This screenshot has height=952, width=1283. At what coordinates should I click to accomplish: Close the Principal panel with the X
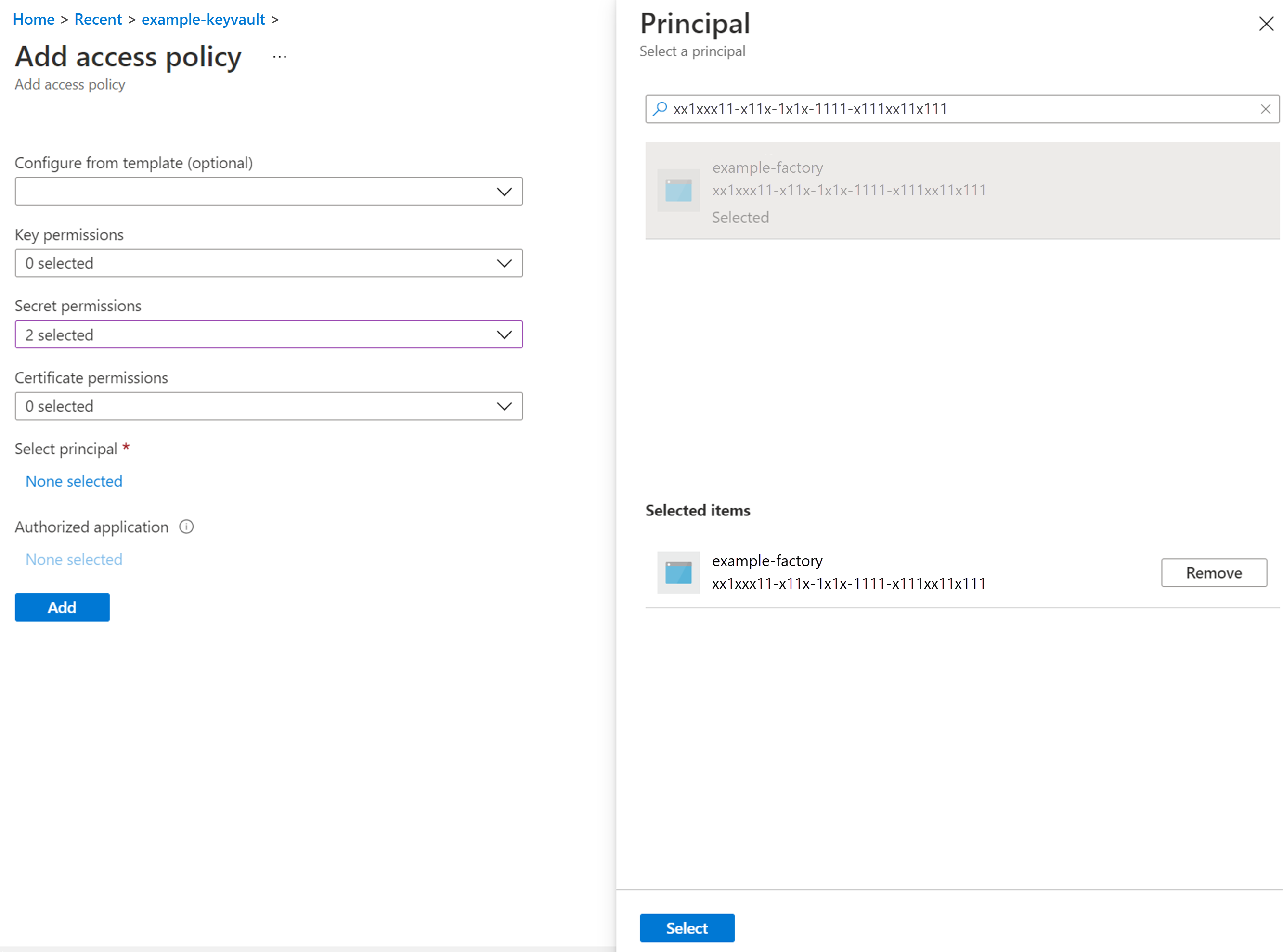1266,24
